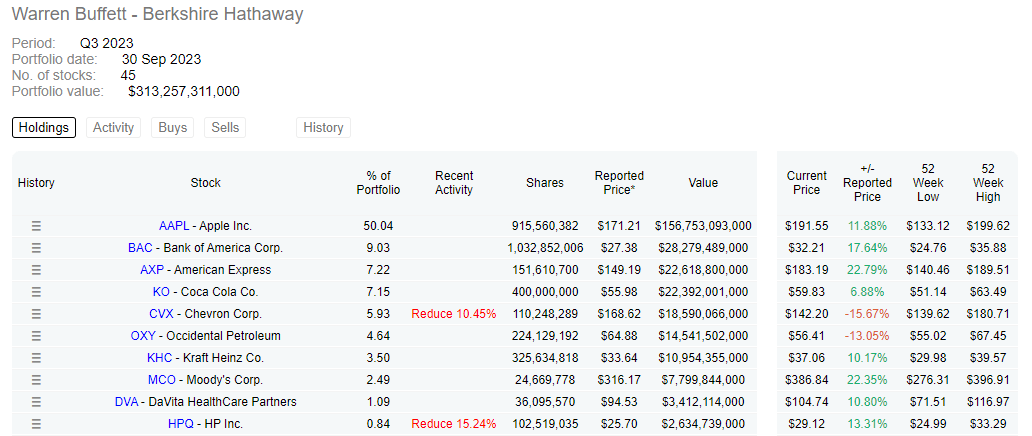The width and height of the screenshot is (1032, 436).
Task: Select the Warren Buffett - Berkshire Hathaway title
Action: pos(158,14)
